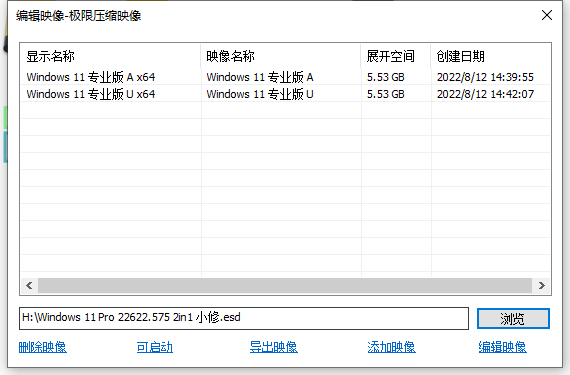This screenshot has height=375, width=570.
Task: Click the image file path input field
Action: coord(244,318)
